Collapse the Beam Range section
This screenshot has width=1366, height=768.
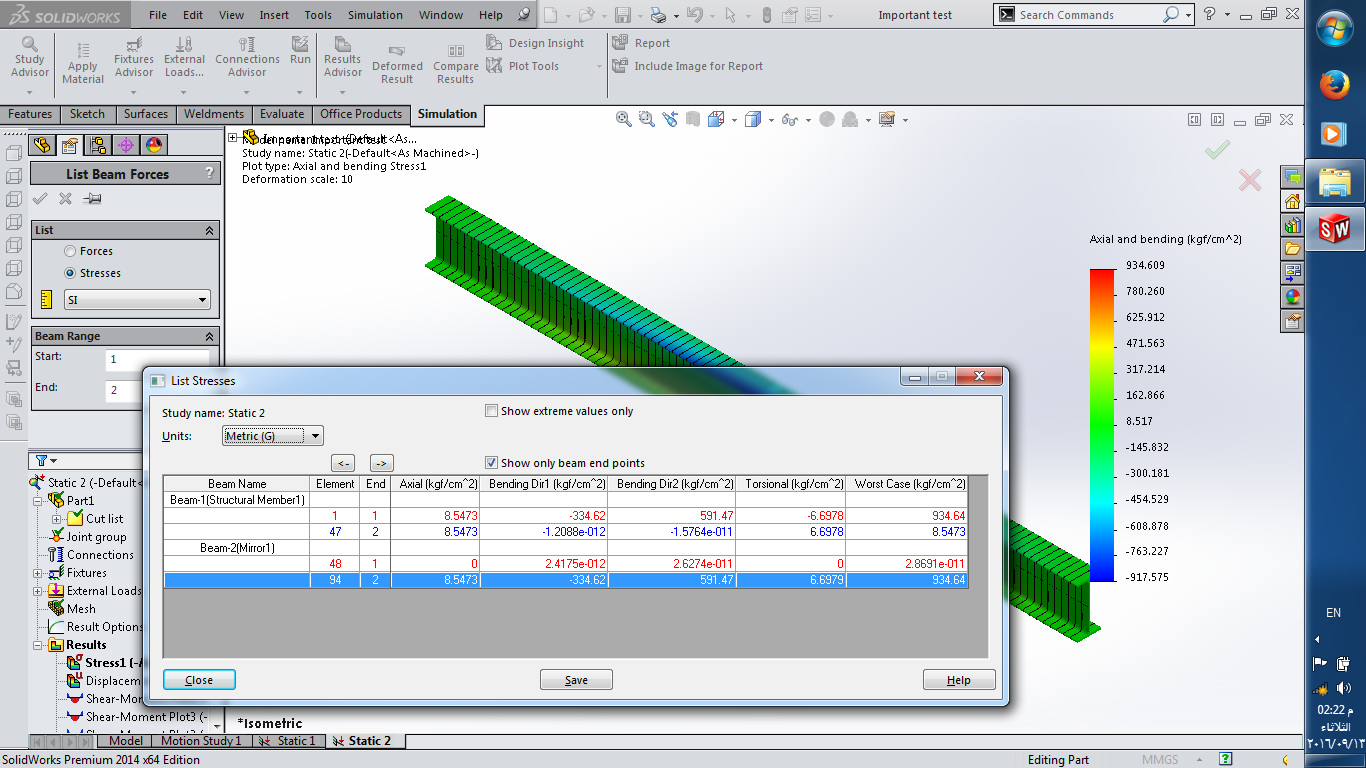(210, 337)
